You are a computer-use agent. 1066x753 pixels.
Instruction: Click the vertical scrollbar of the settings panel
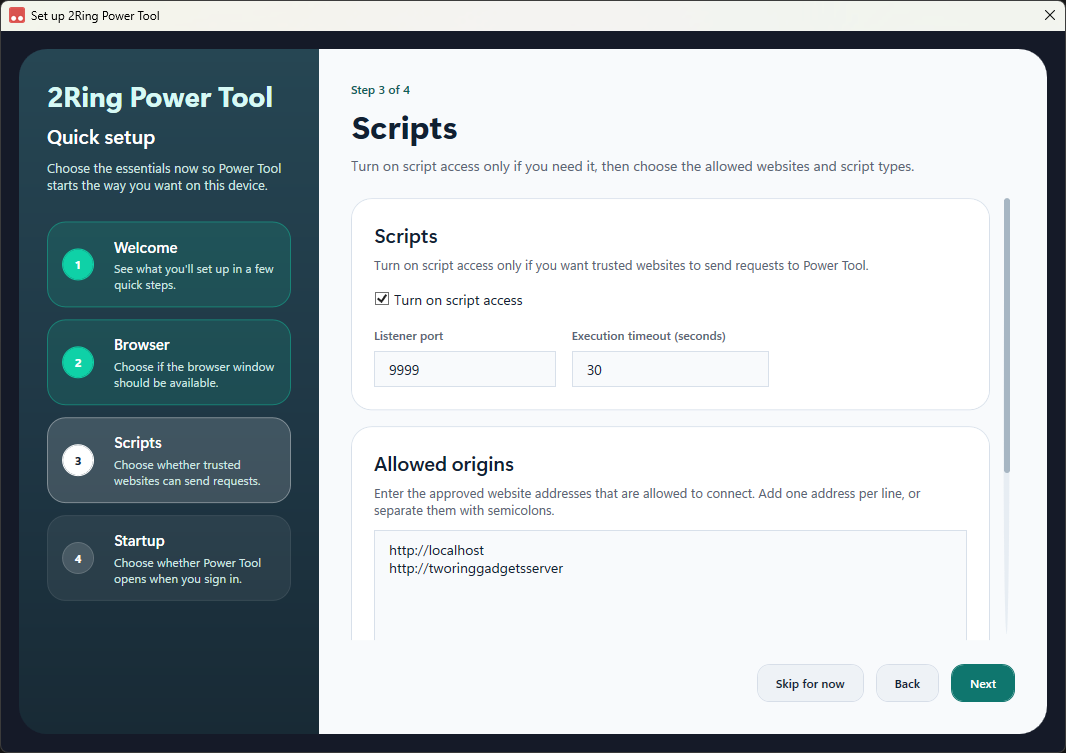(1007, 335)
